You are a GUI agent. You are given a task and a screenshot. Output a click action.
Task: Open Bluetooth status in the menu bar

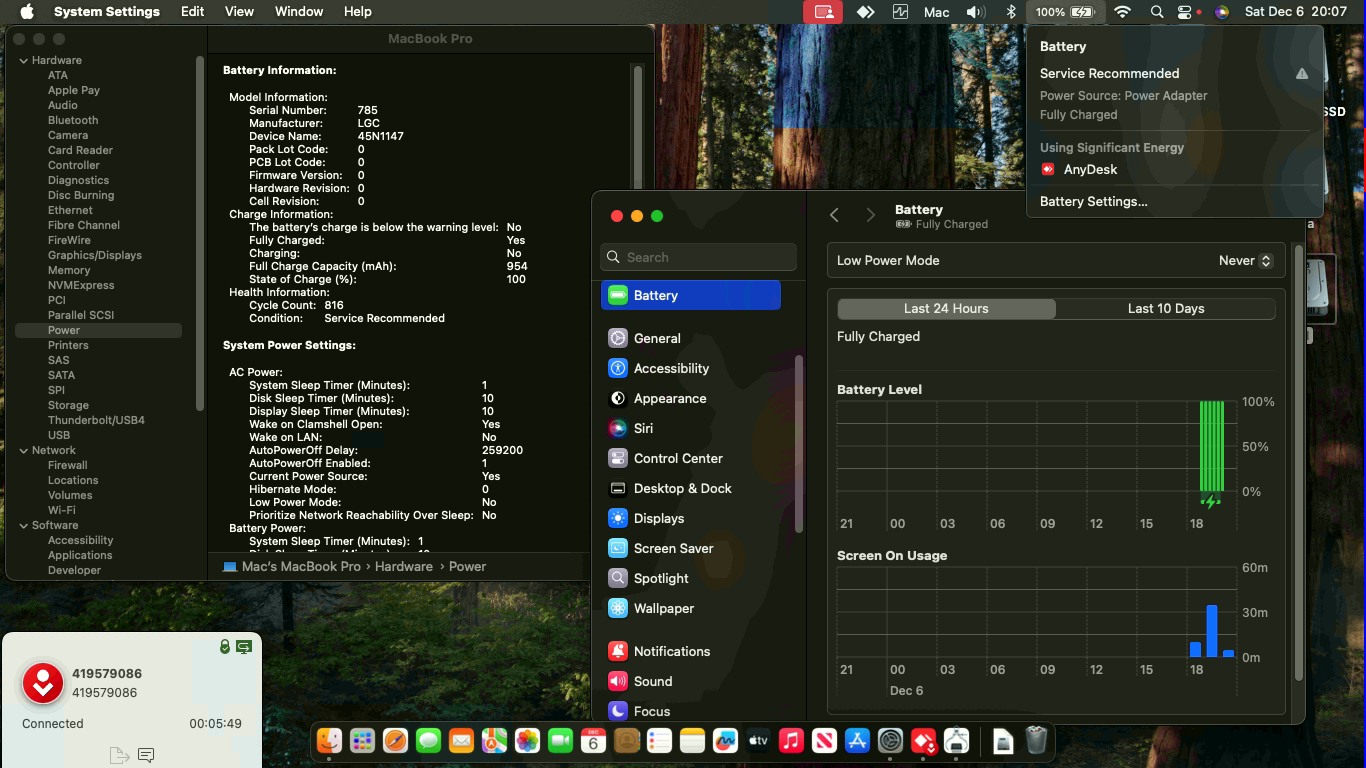(1011, 12)
